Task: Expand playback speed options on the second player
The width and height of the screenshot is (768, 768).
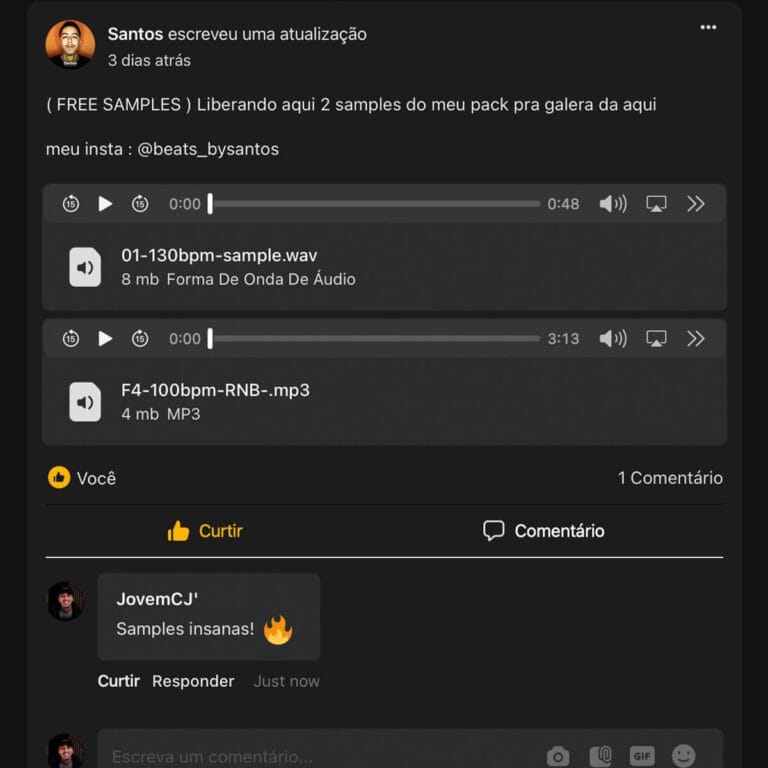Action: click(696, 339)
